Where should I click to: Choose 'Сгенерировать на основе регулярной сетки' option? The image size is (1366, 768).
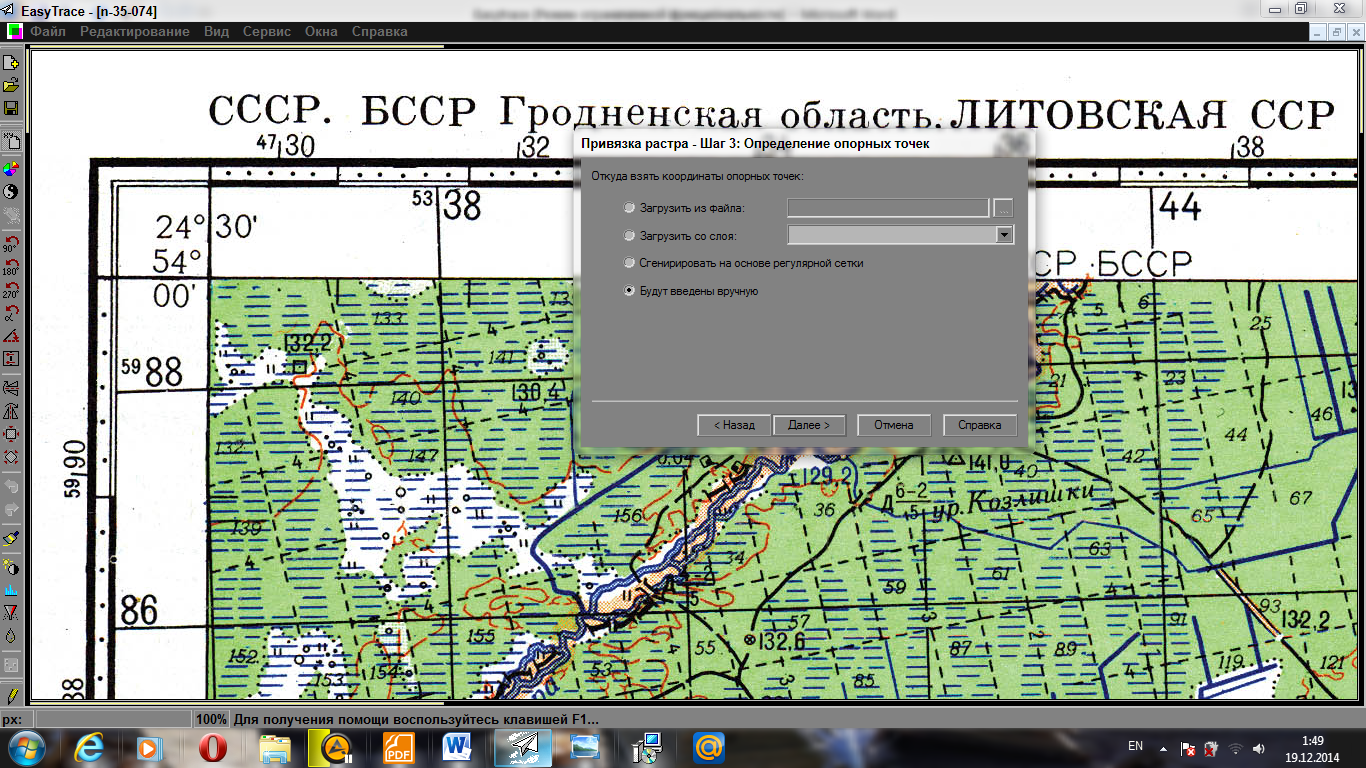pyautogui.click(x=629, y=263)
